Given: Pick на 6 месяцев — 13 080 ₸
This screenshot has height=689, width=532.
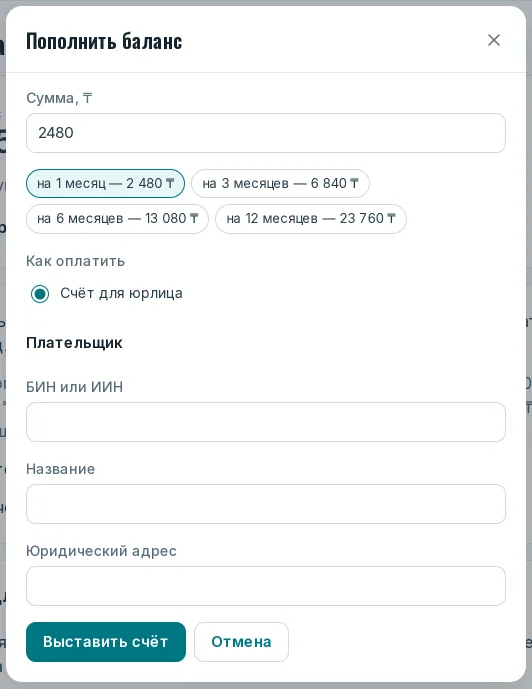Looking at the screenshot, I should pos(117,218).
